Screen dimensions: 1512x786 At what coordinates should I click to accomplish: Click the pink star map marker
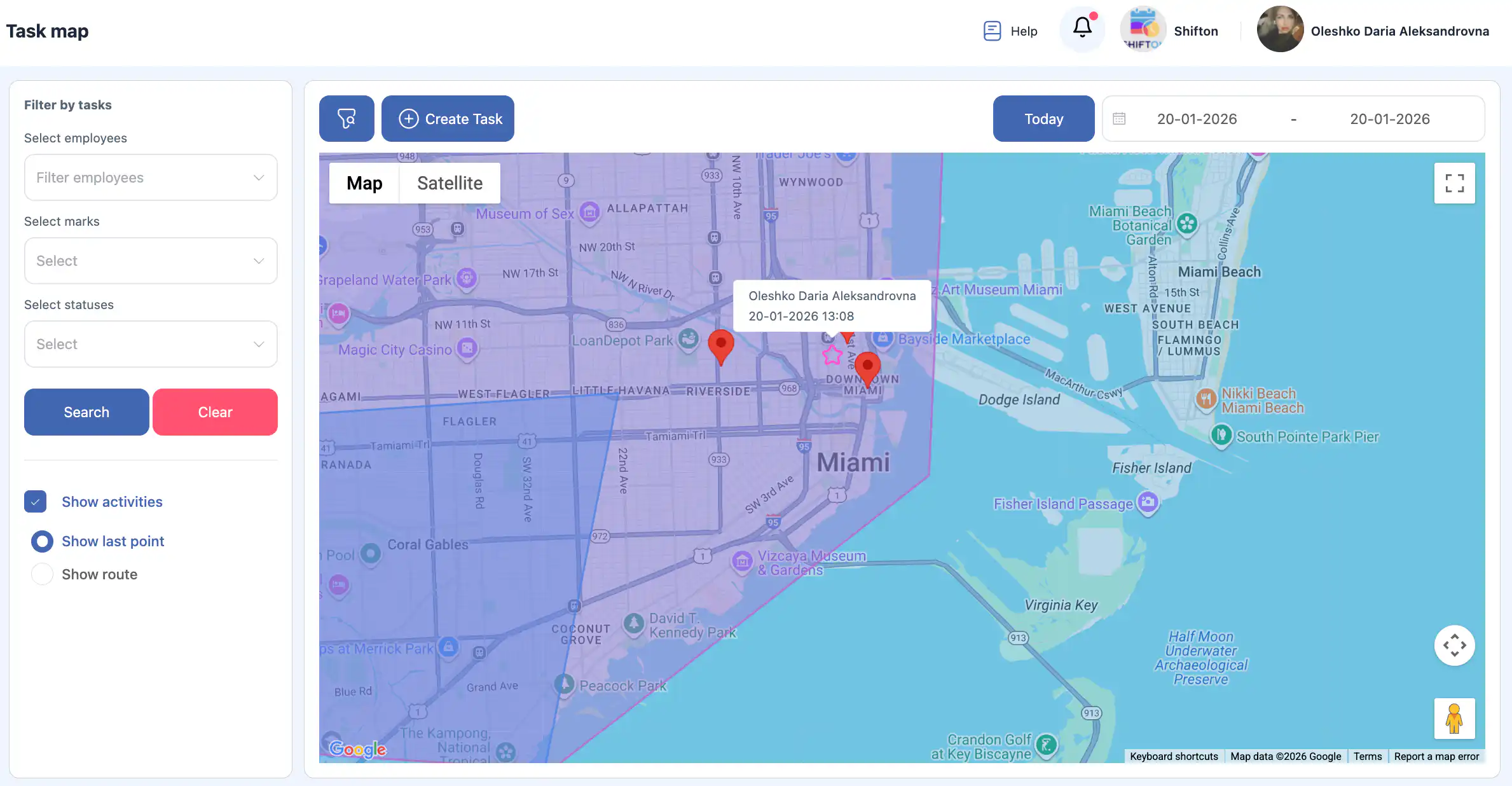click(832, 355)
